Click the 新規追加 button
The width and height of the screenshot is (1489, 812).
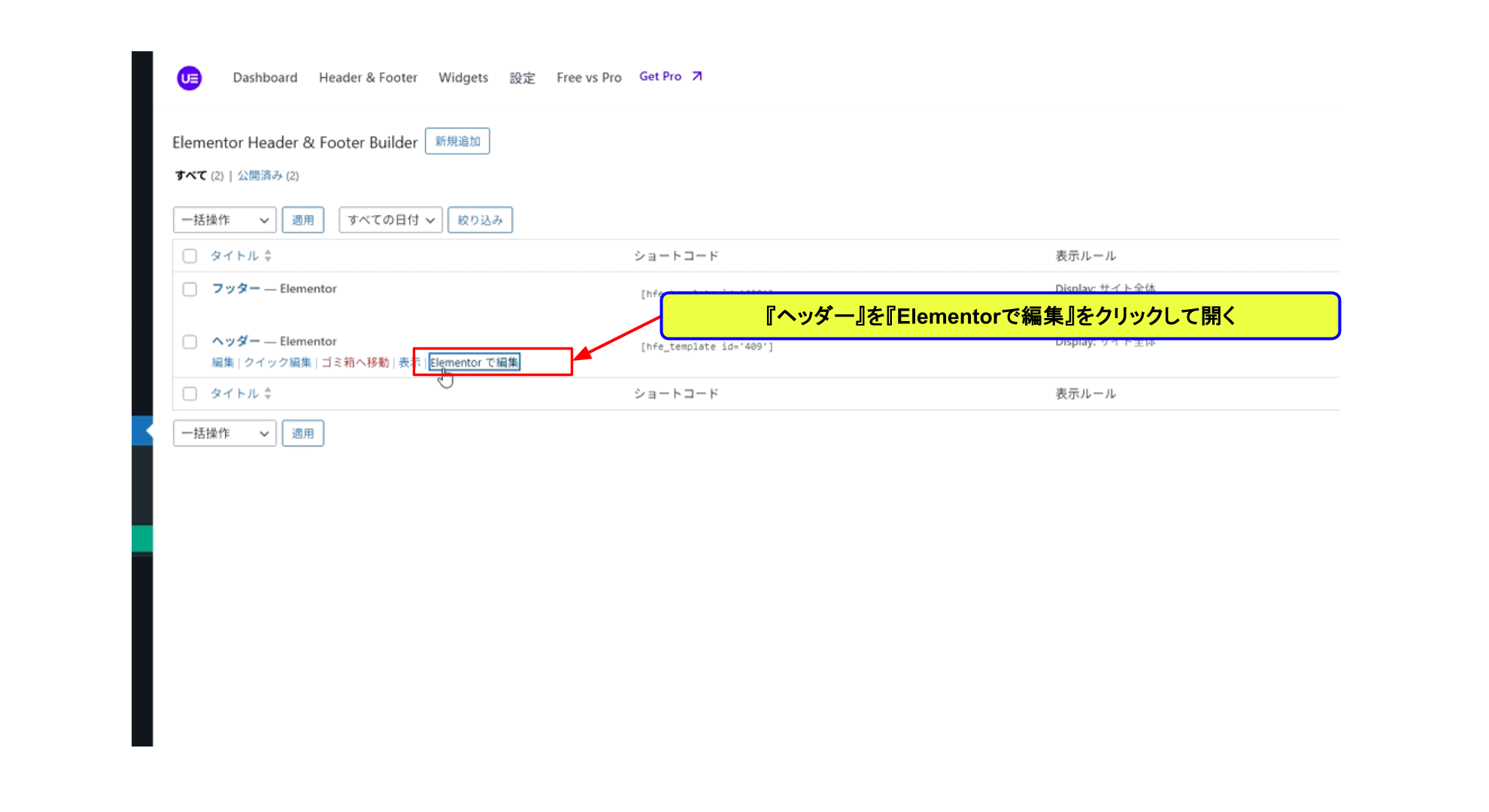(x=457, y=141)
